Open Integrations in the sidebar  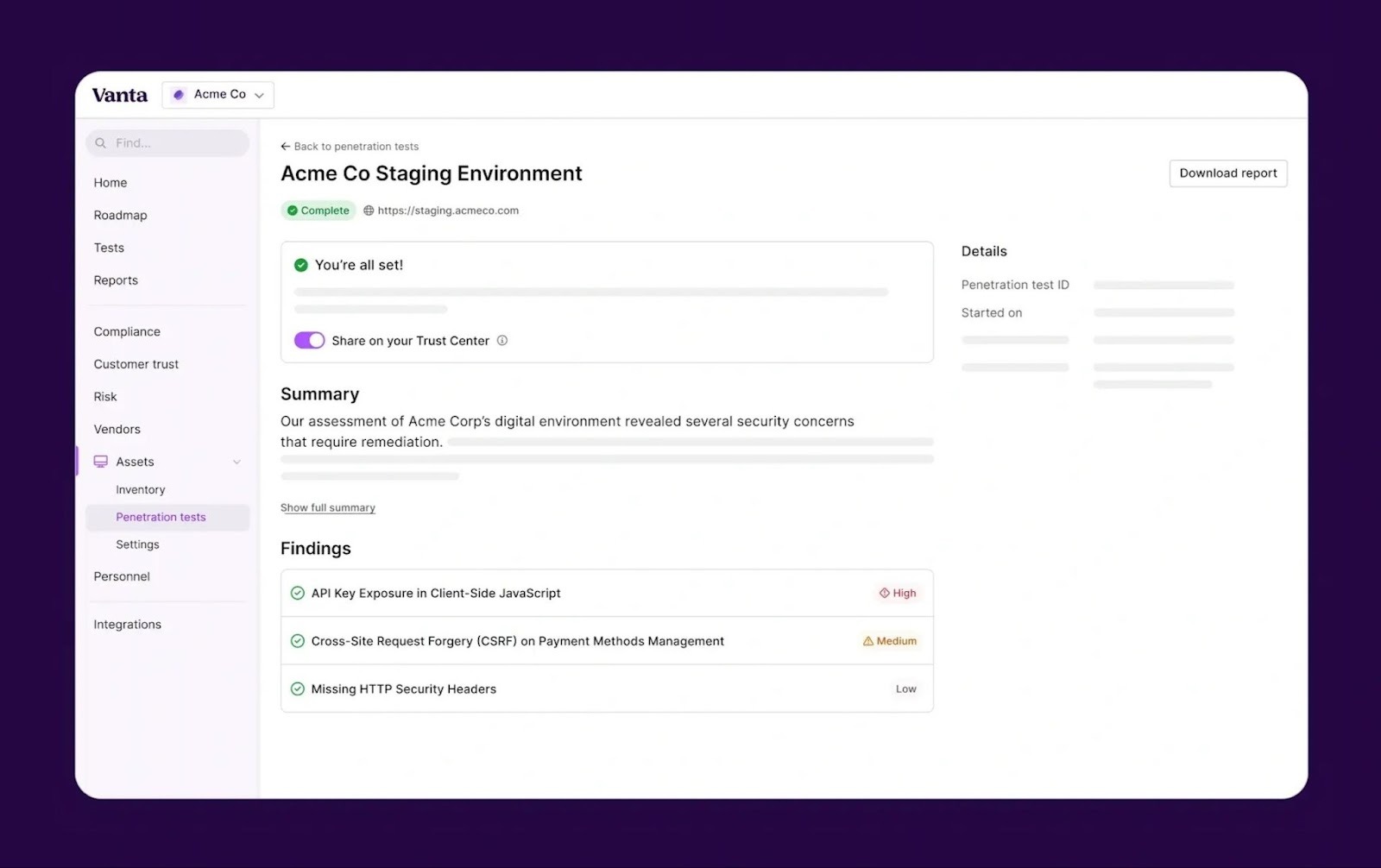click(127, 625)
